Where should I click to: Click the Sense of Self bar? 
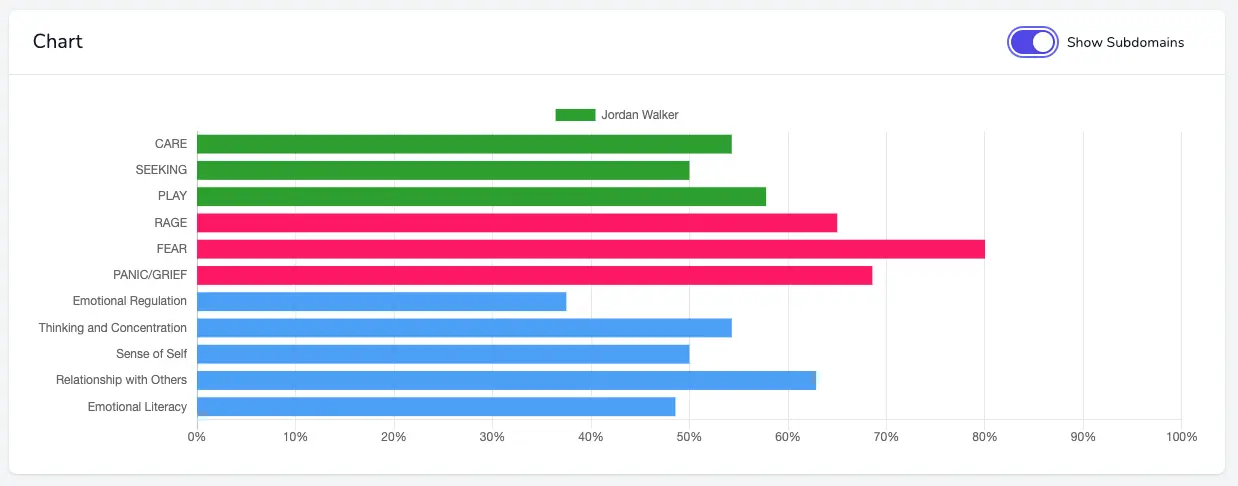[x=443, y=353]
